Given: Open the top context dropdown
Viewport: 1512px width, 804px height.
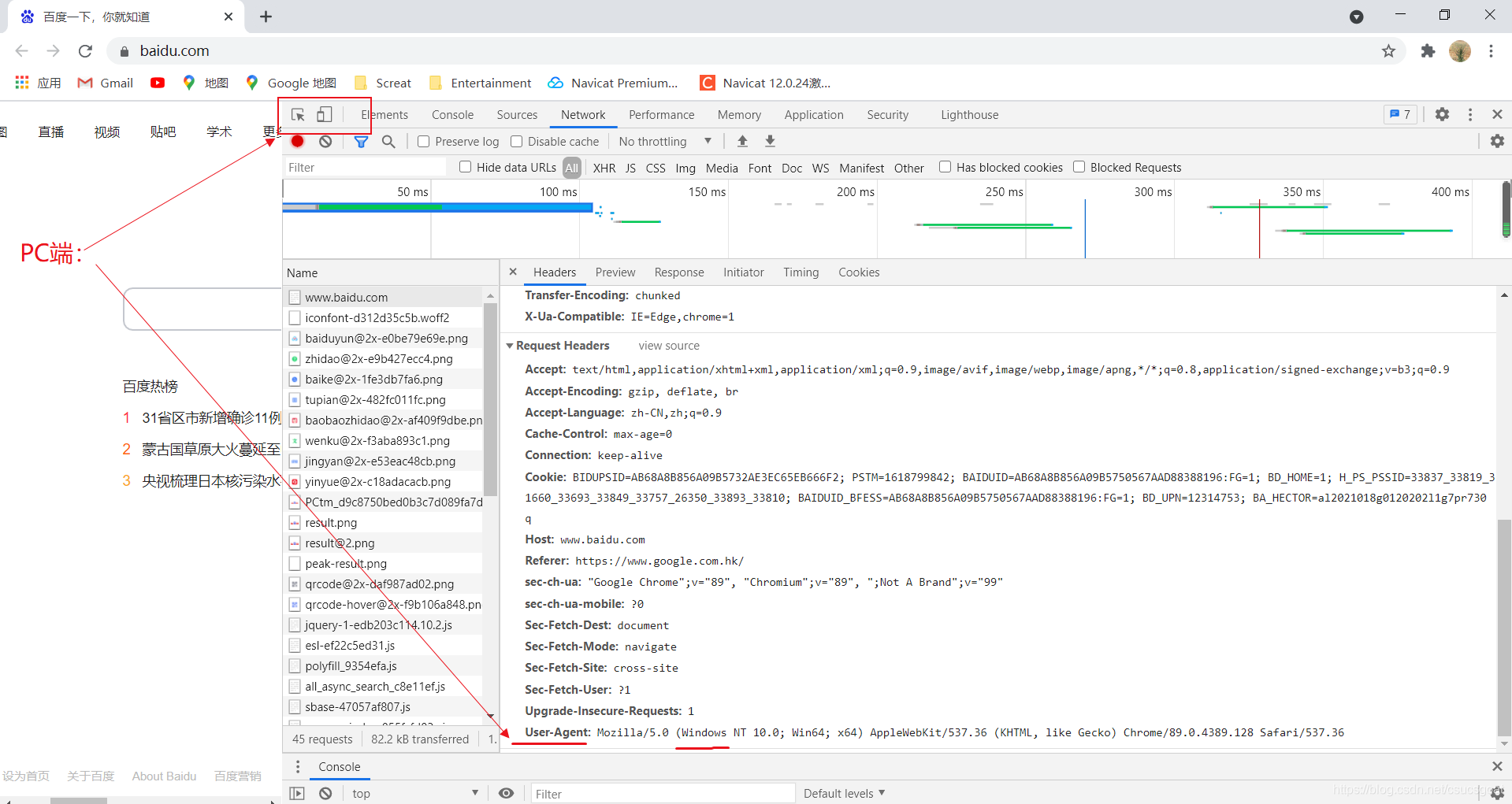Looking at the screenshot, I should click(x=414, y=793).
